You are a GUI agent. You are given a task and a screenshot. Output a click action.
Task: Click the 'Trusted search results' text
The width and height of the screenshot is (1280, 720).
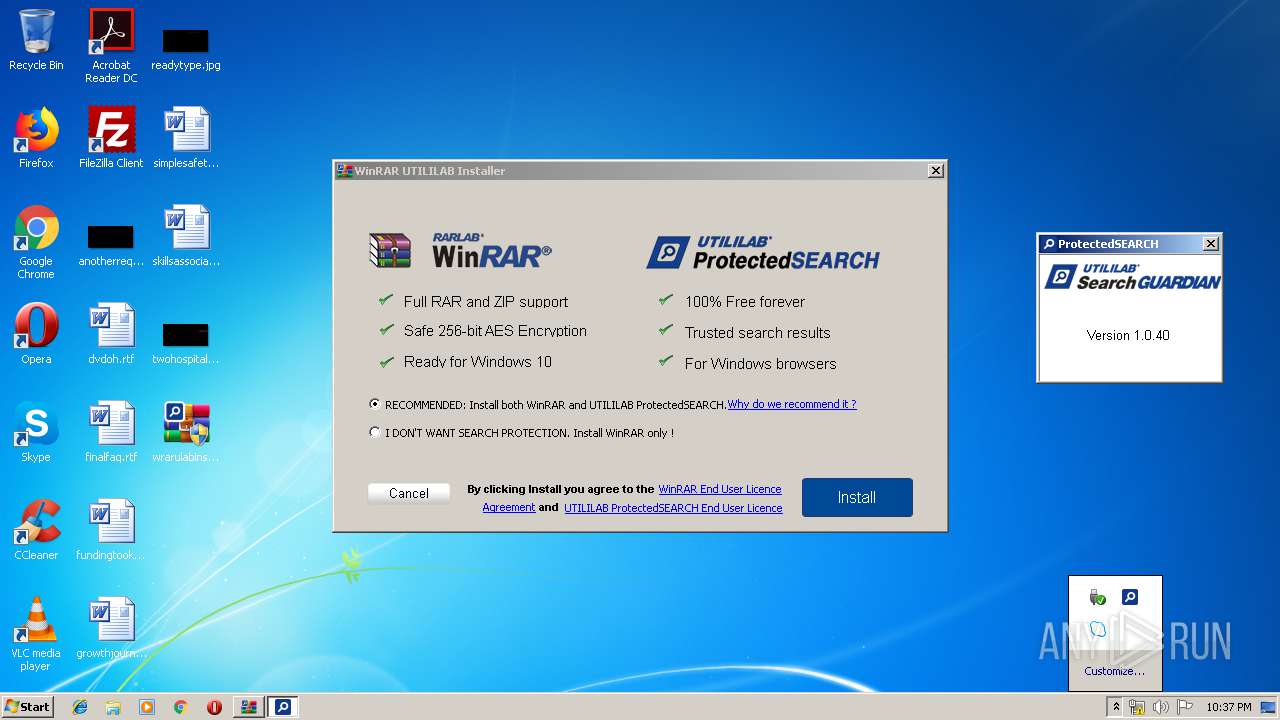pos(758,332)
